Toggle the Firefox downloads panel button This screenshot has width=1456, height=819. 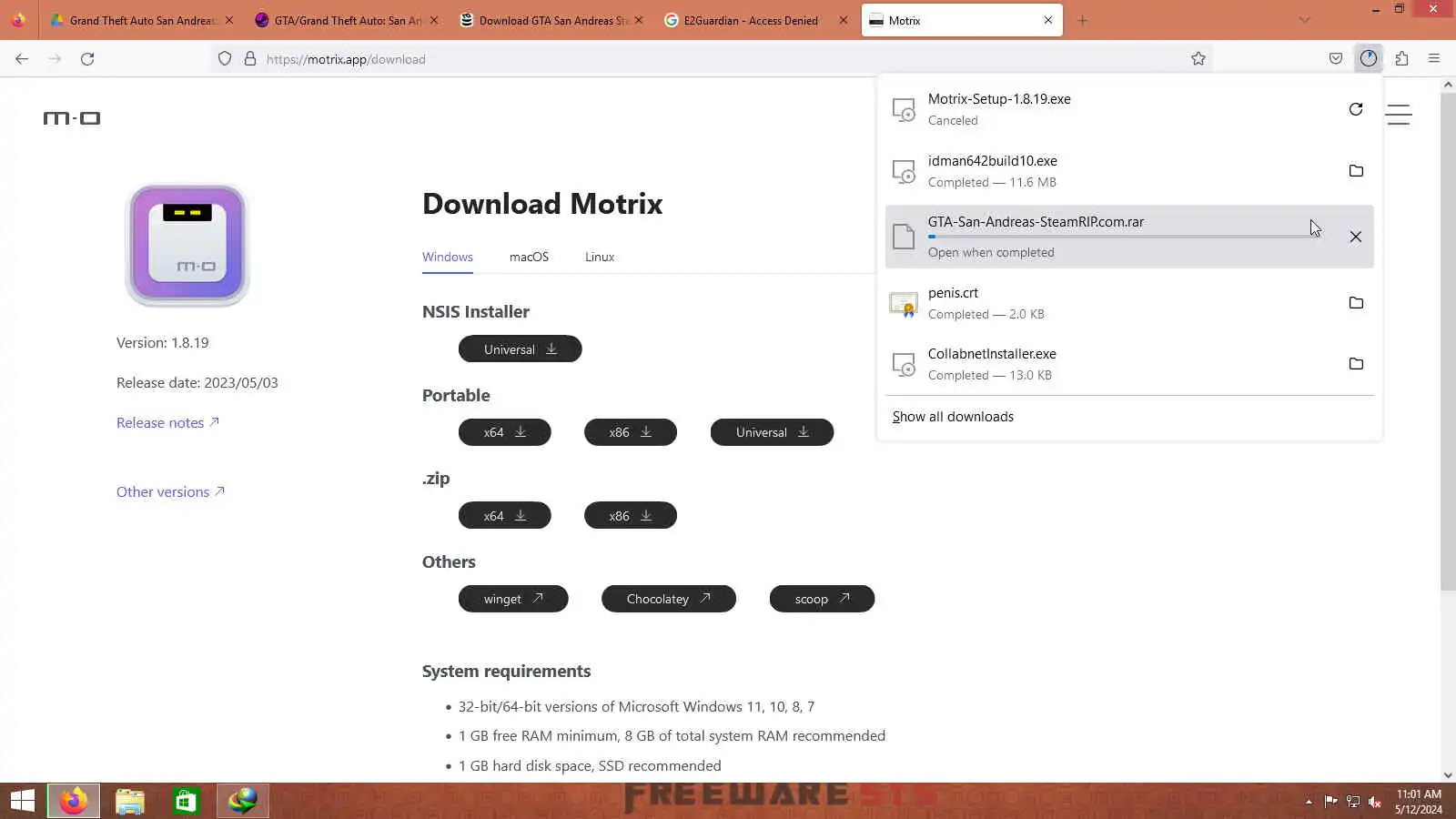pos(1369,58)
